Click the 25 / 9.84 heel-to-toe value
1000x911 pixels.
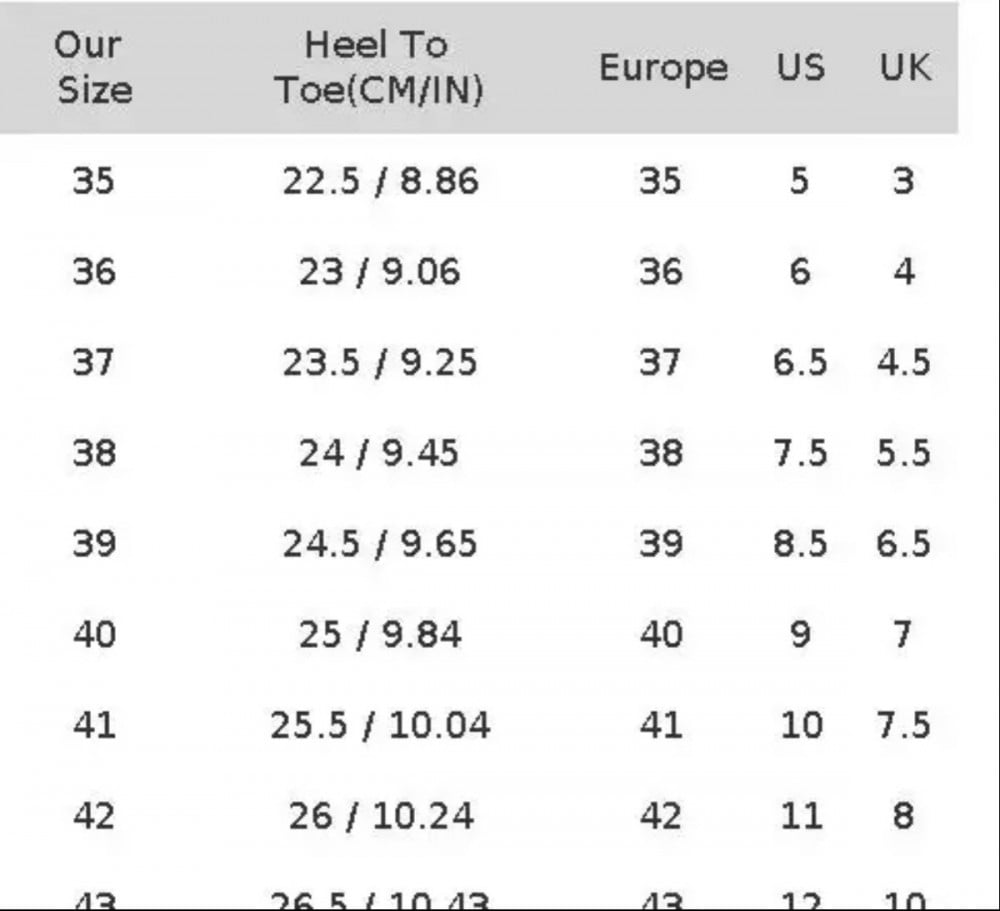(x=380, y=634)
